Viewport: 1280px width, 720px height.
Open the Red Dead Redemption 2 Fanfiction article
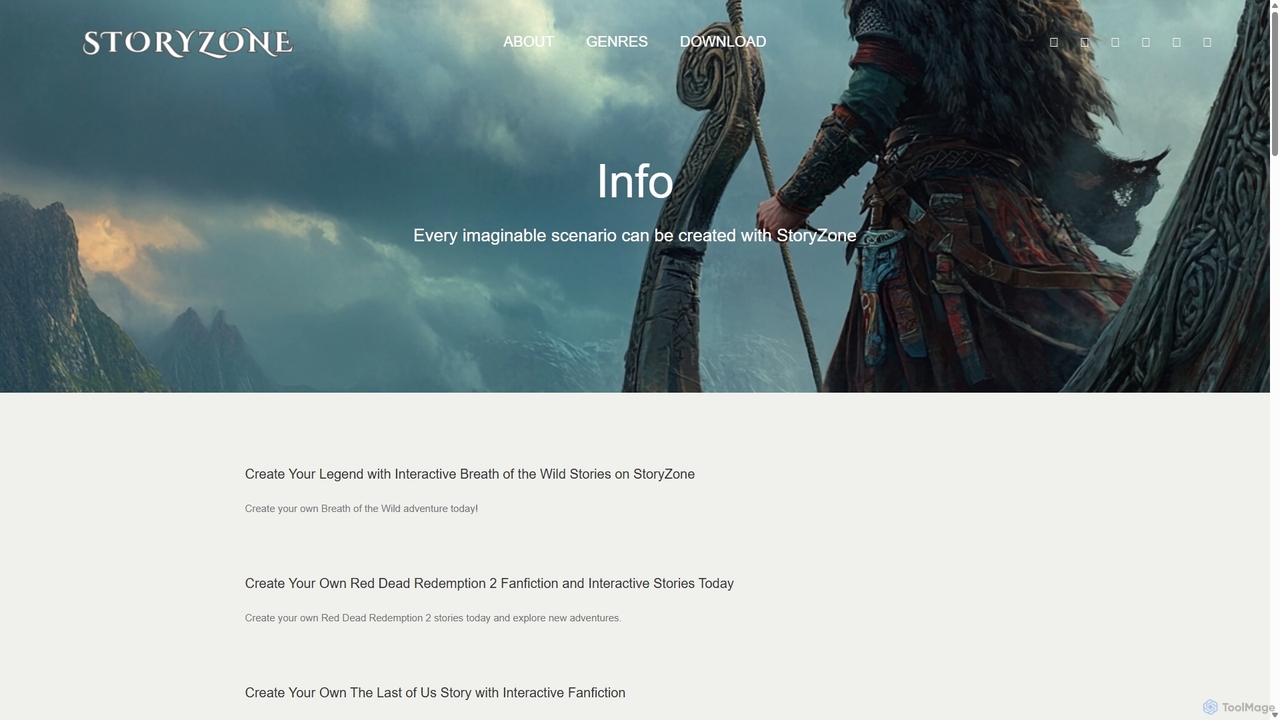pyautogui.click(x=489, y=583)
